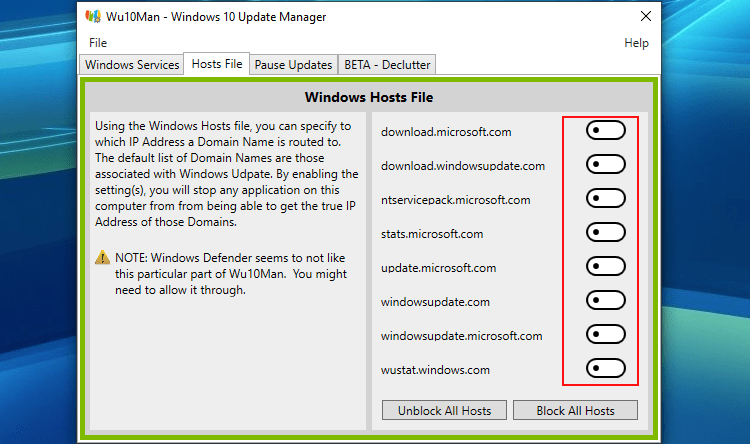Click the Windows Hosts File heading
Viewport: 750px width, 444px height.
click(369, 97)
